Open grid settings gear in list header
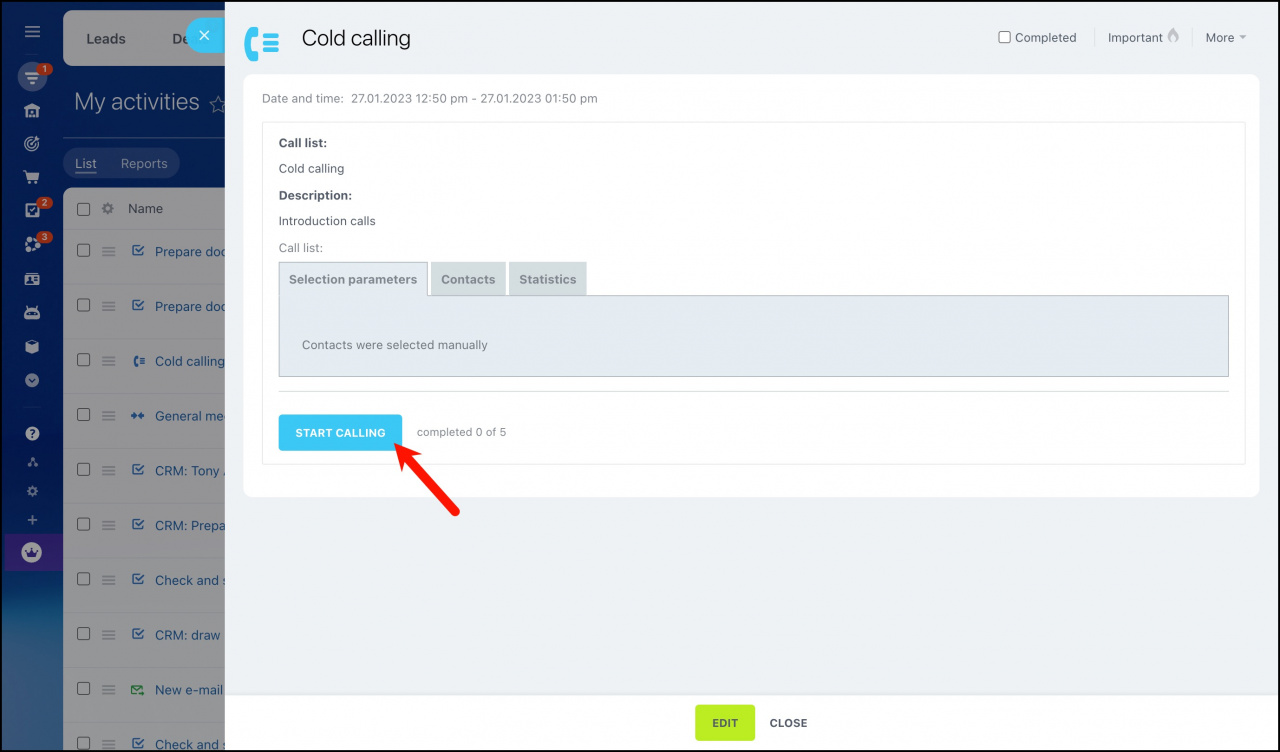The height and width of the screenshot is (752, 1280). [108, 209]
